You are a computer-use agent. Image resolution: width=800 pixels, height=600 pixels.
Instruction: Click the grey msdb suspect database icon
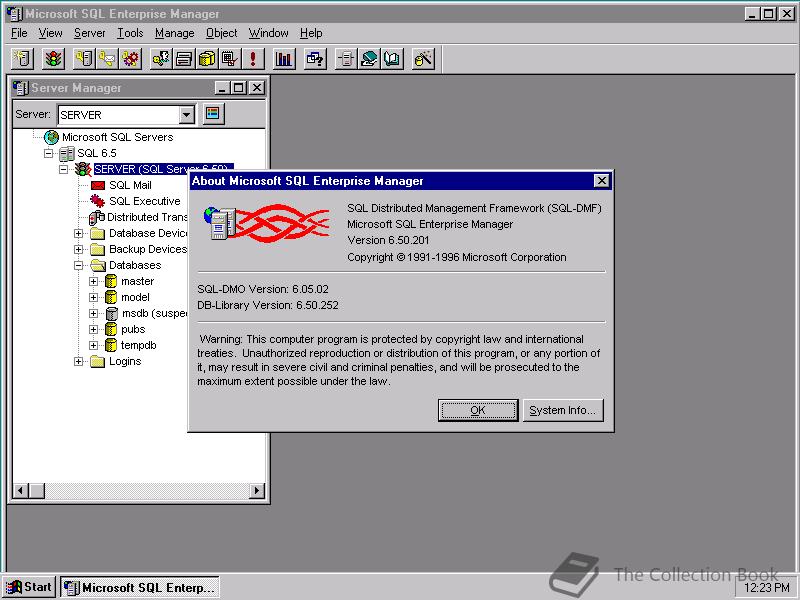coord(112,313)
